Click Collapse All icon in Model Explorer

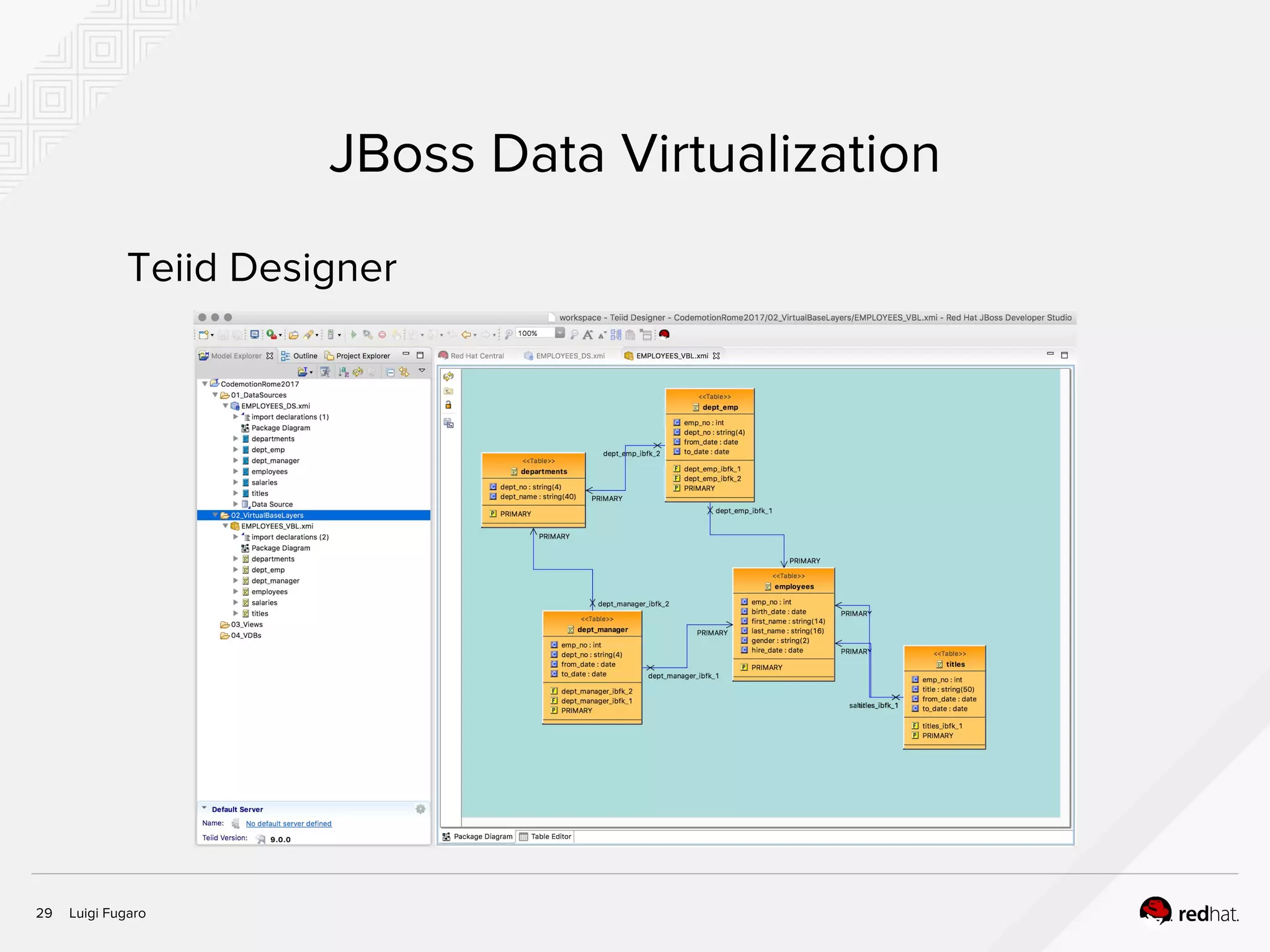point(390,372)
